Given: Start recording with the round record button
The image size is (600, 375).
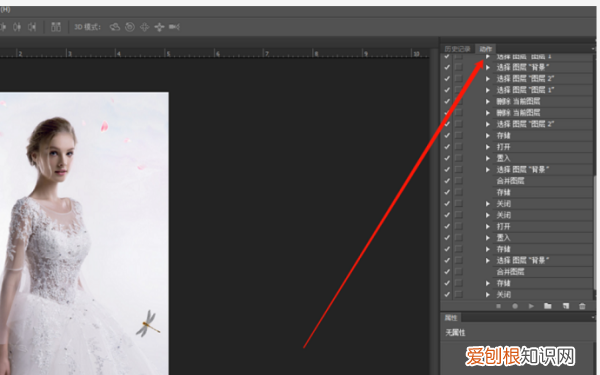Looking at the screenshot, I should (x=515, y=306).
